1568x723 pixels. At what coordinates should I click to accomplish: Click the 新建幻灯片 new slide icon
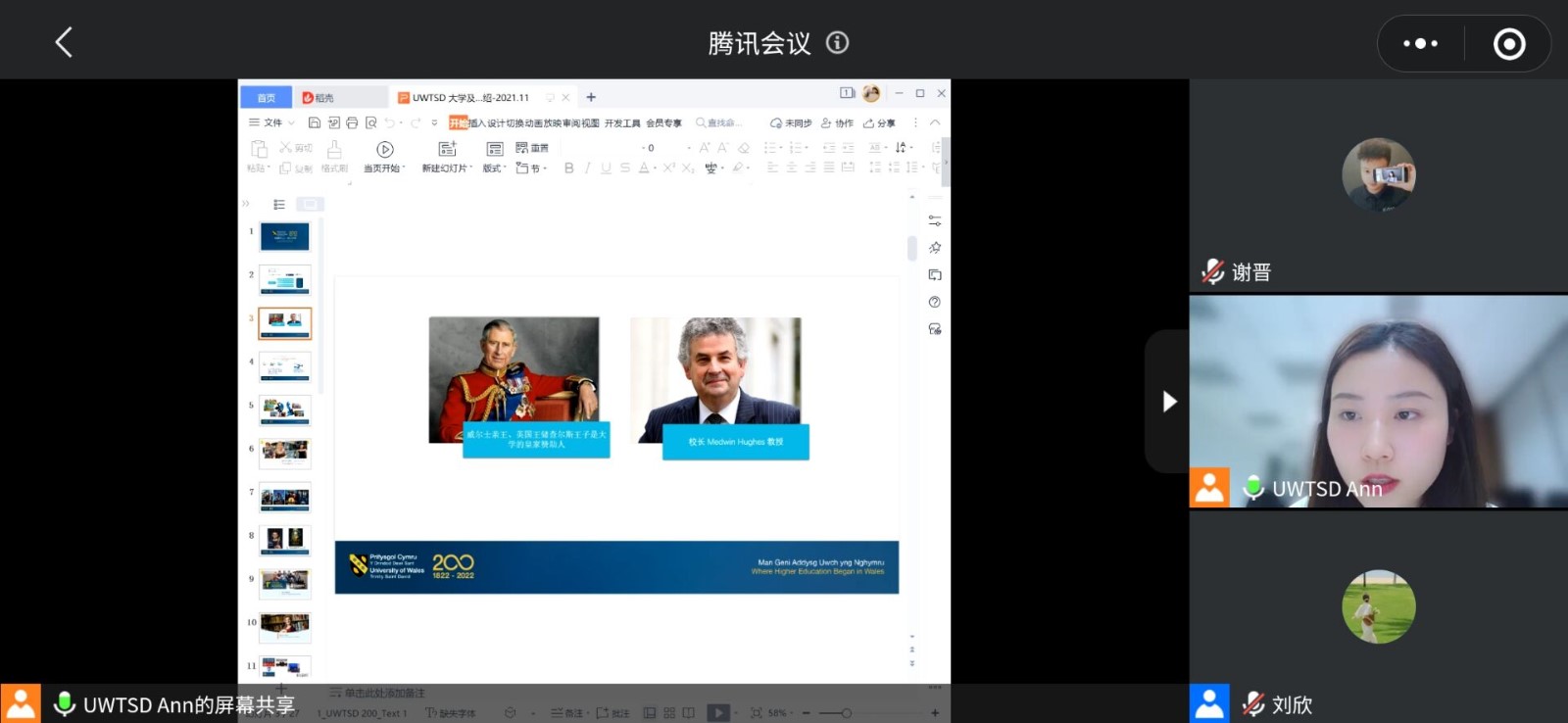(447, 149)
